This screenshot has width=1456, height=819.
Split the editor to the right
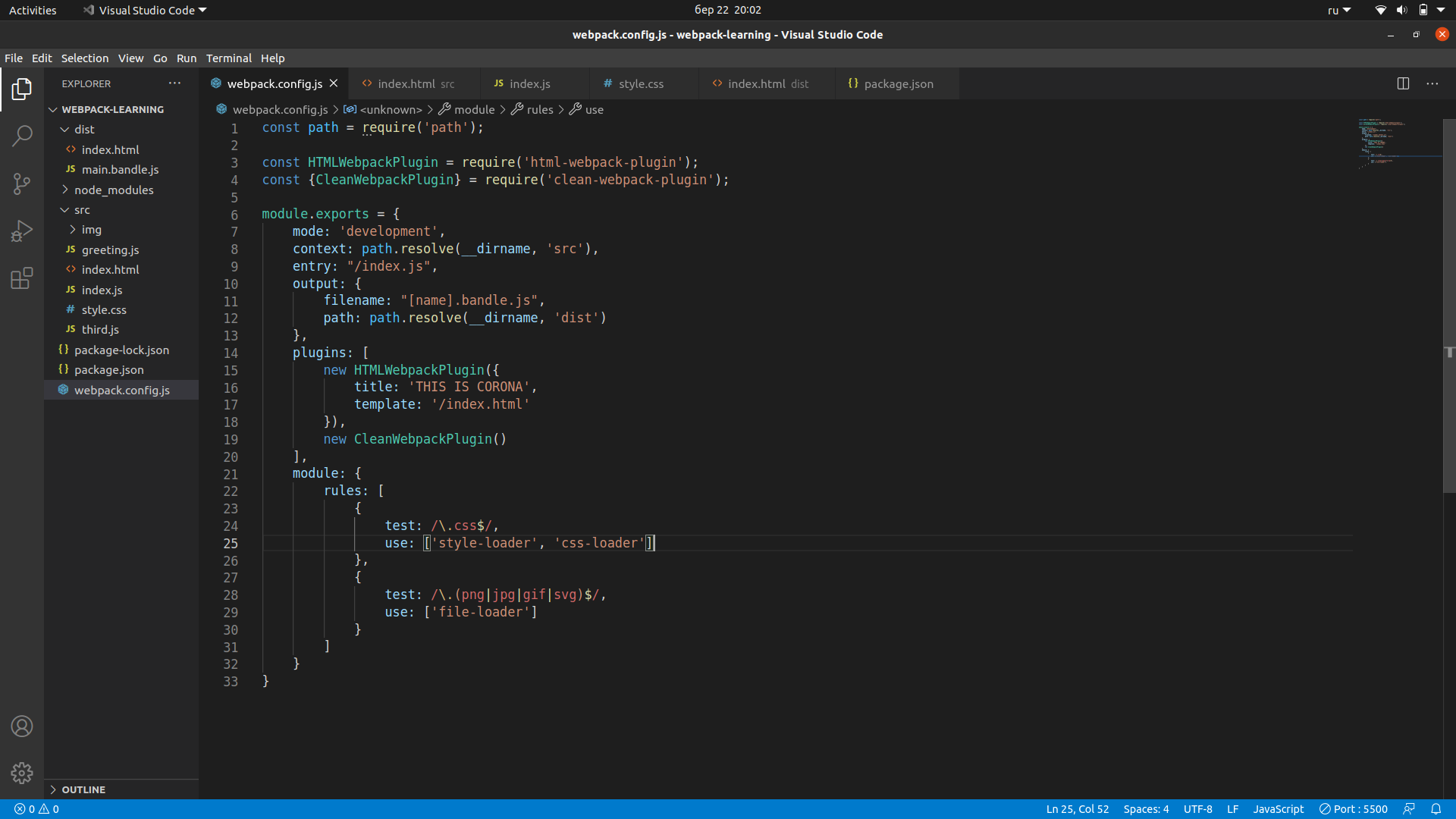click(x=1403, y=83)
